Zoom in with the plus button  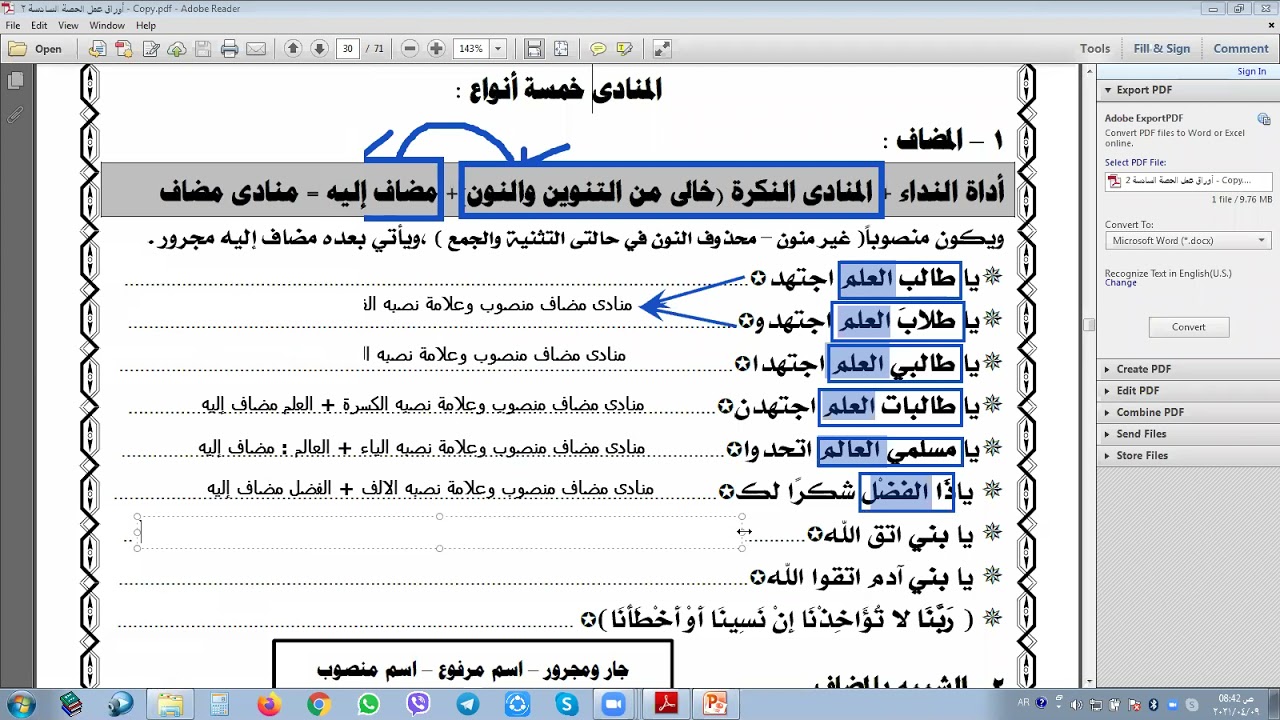[x=436, y=48]
